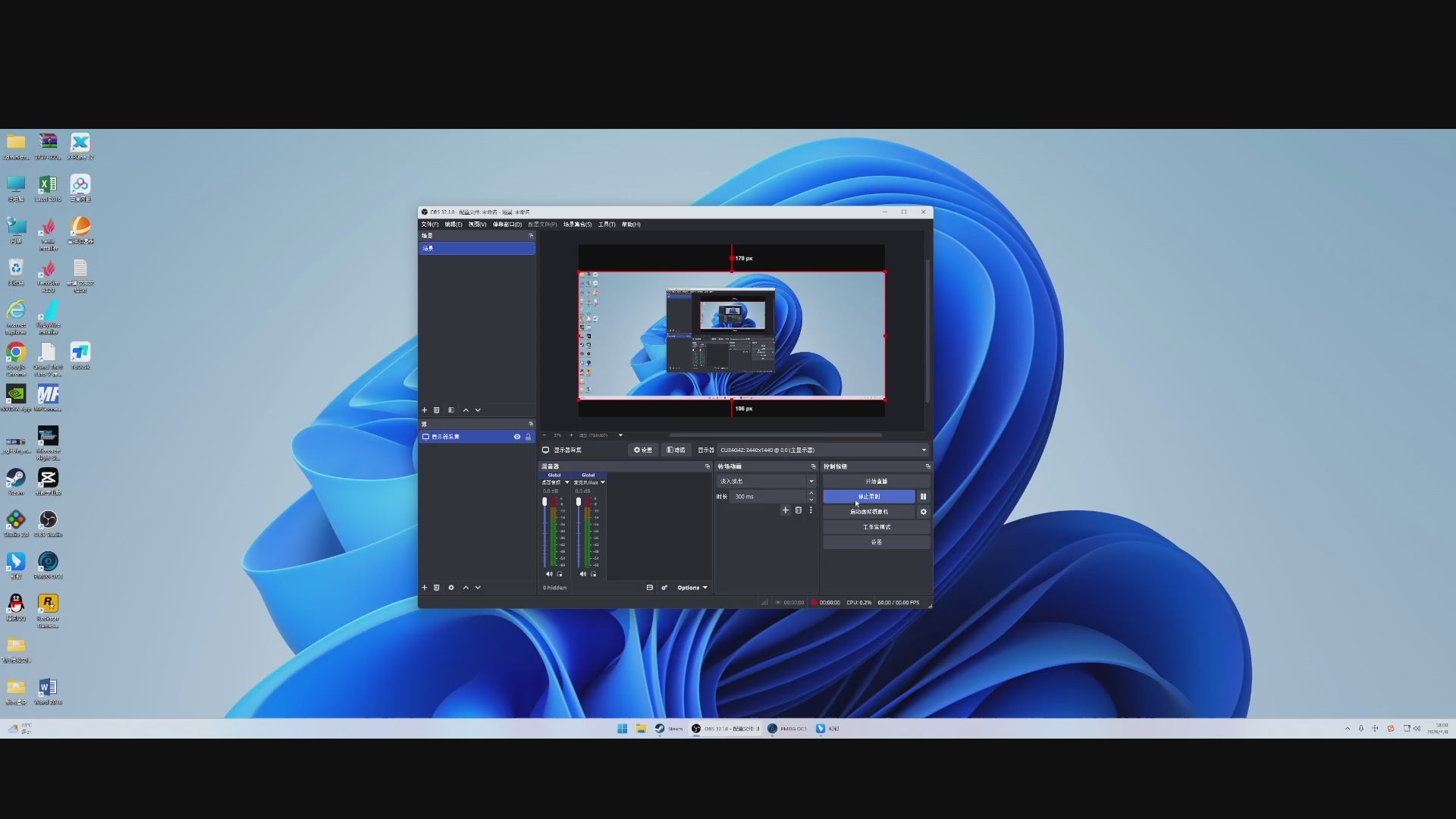Toggle lock on the 显示器采集 source

tap(529, 437)
